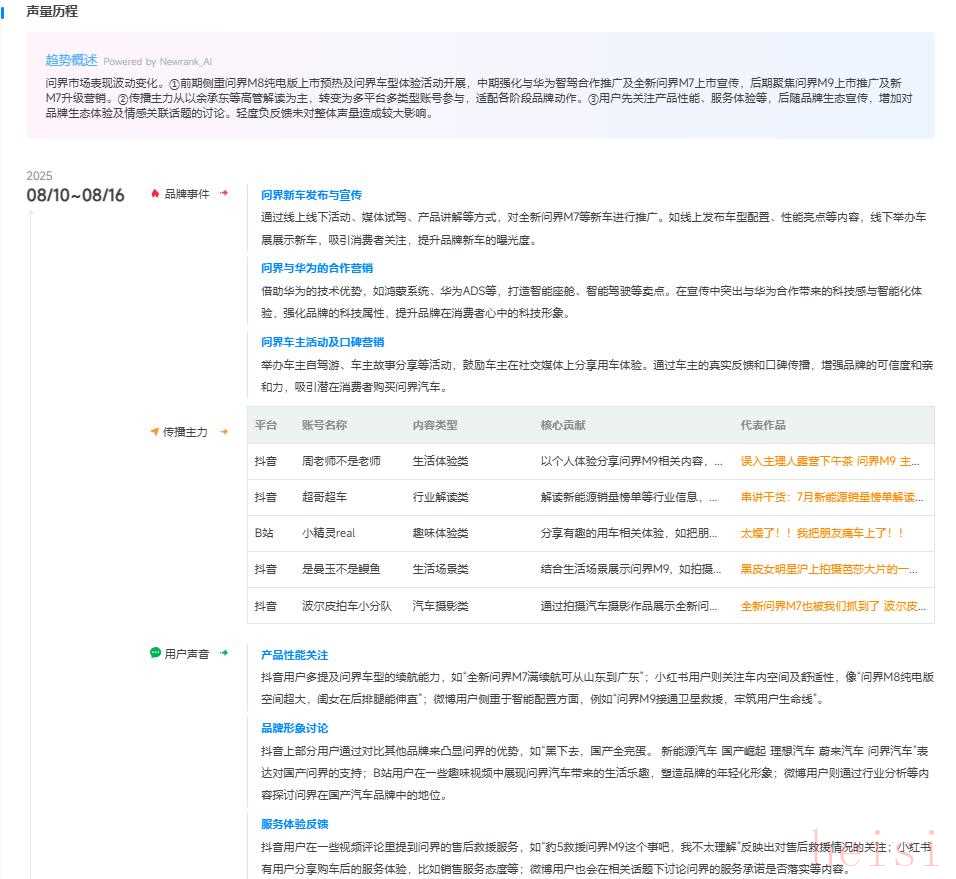Open the 问界新车发布与宣传 heading

point(311,195)
